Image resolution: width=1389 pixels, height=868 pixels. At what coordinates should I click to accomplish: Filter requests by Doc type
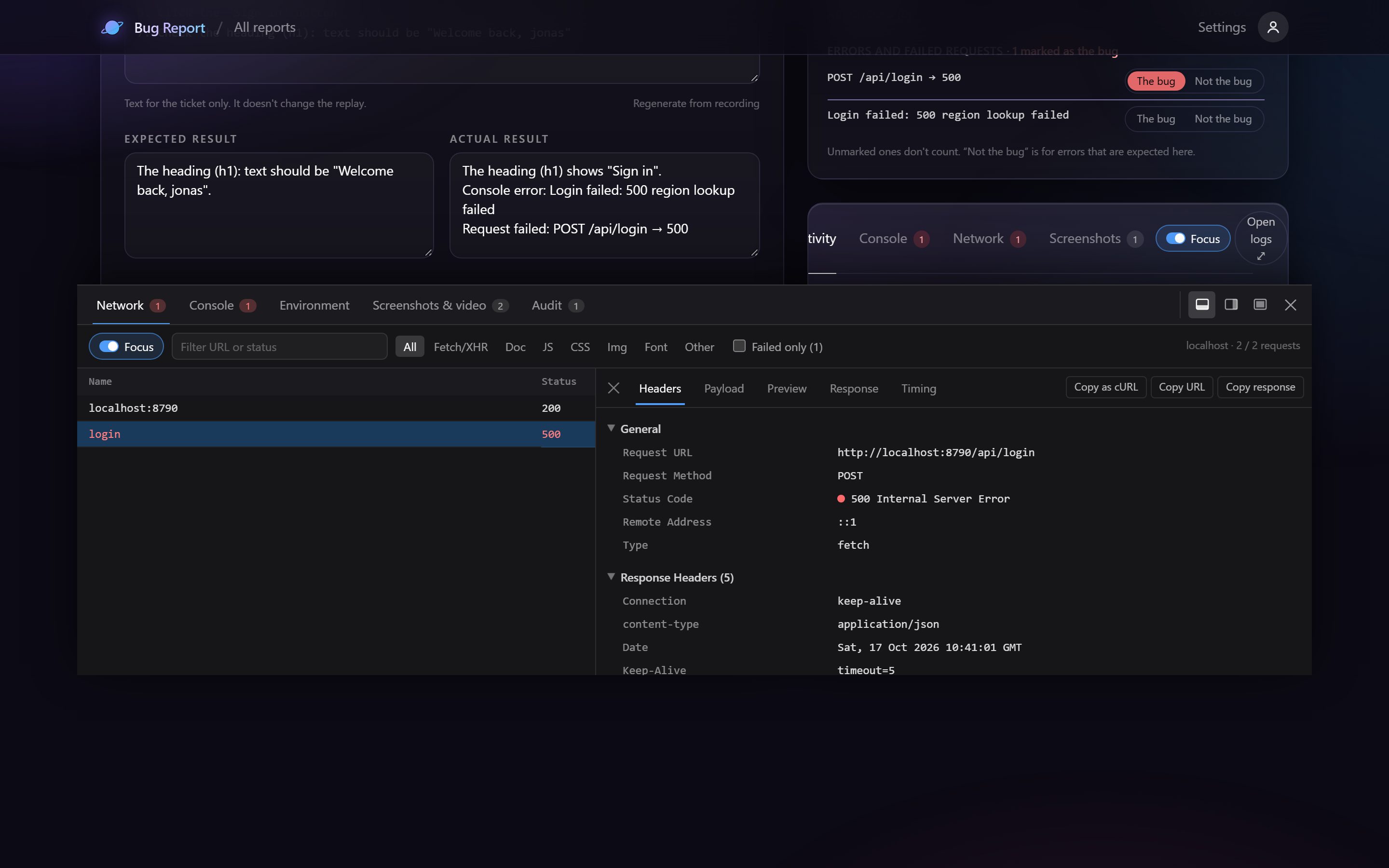515,347
